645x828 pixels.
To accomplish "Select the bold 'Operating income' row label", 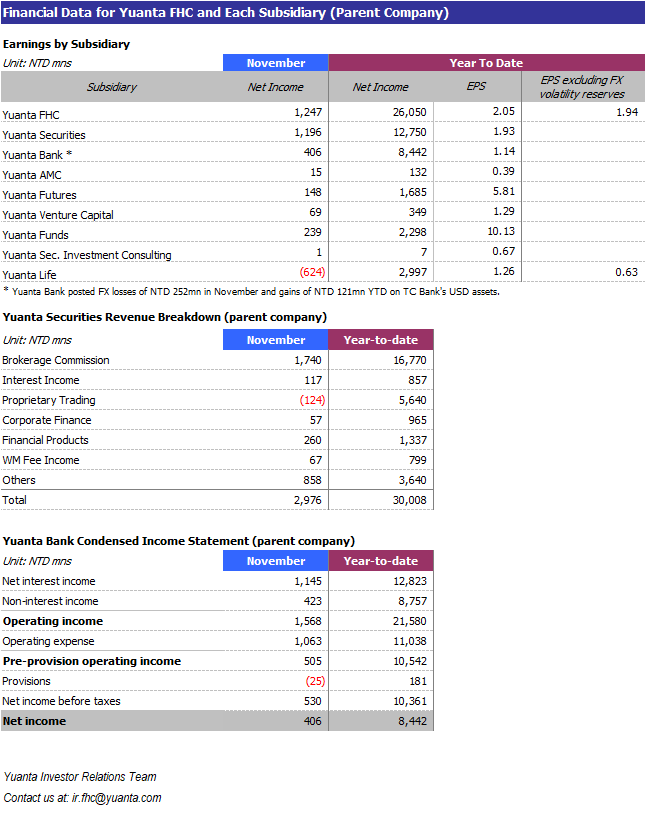I will point(53,622).
